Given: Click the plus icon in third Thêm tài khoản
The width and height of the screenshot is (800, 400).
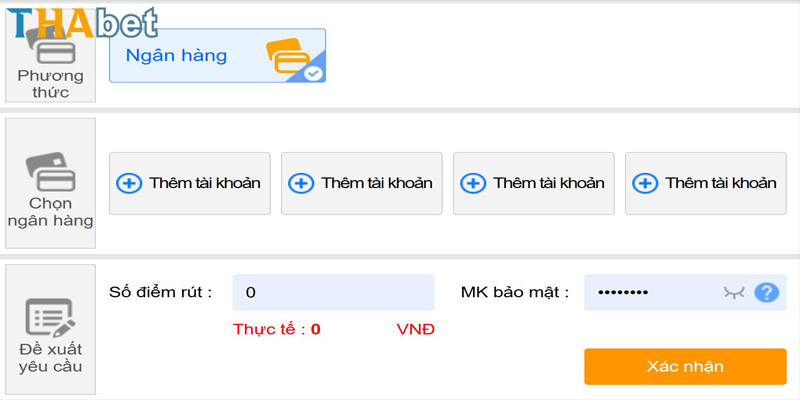Looking at the screenshot, I should point(473,183).
